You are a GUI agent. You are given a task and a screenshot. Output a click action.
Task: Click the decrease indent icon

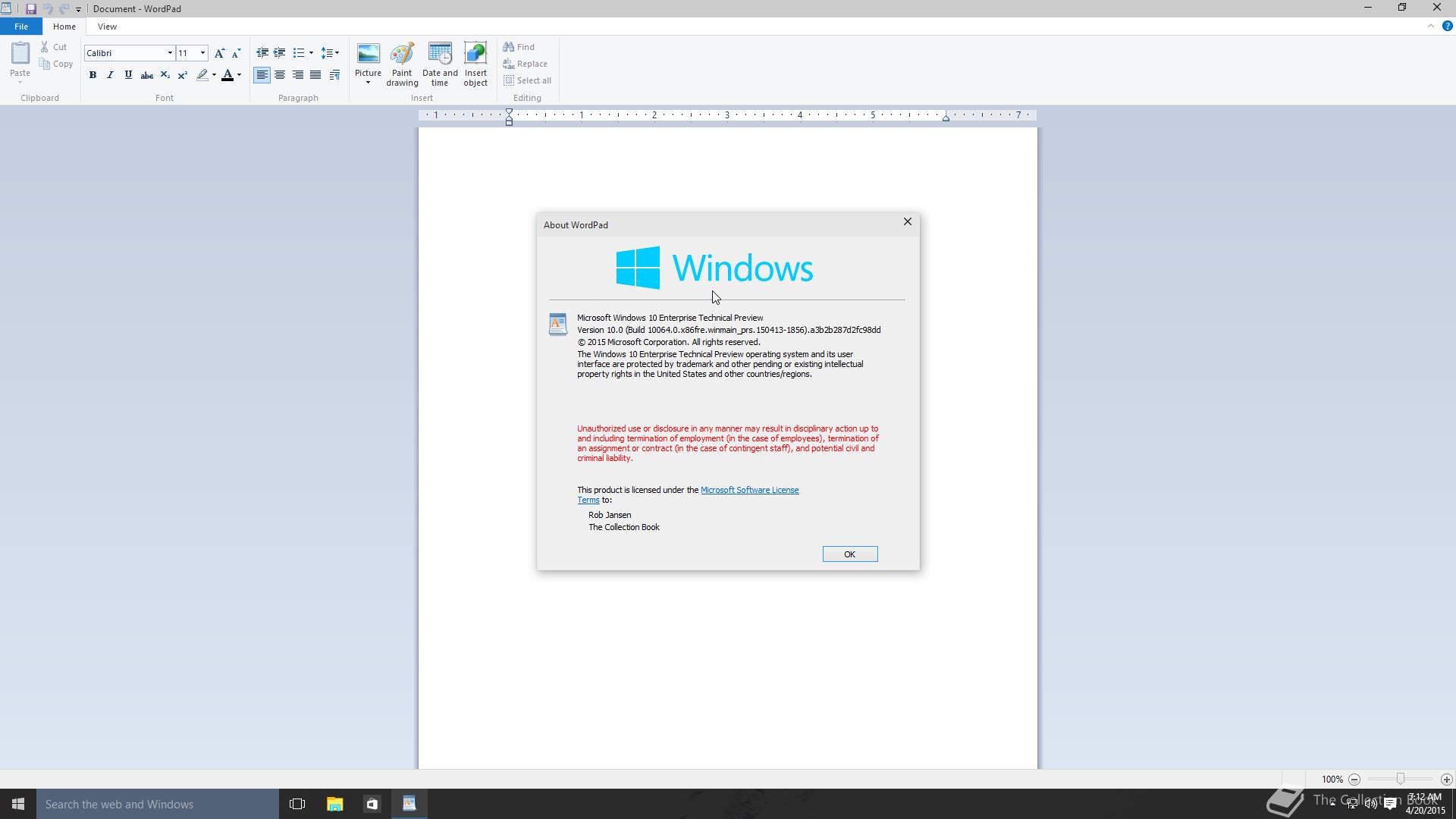click(262, 53)
